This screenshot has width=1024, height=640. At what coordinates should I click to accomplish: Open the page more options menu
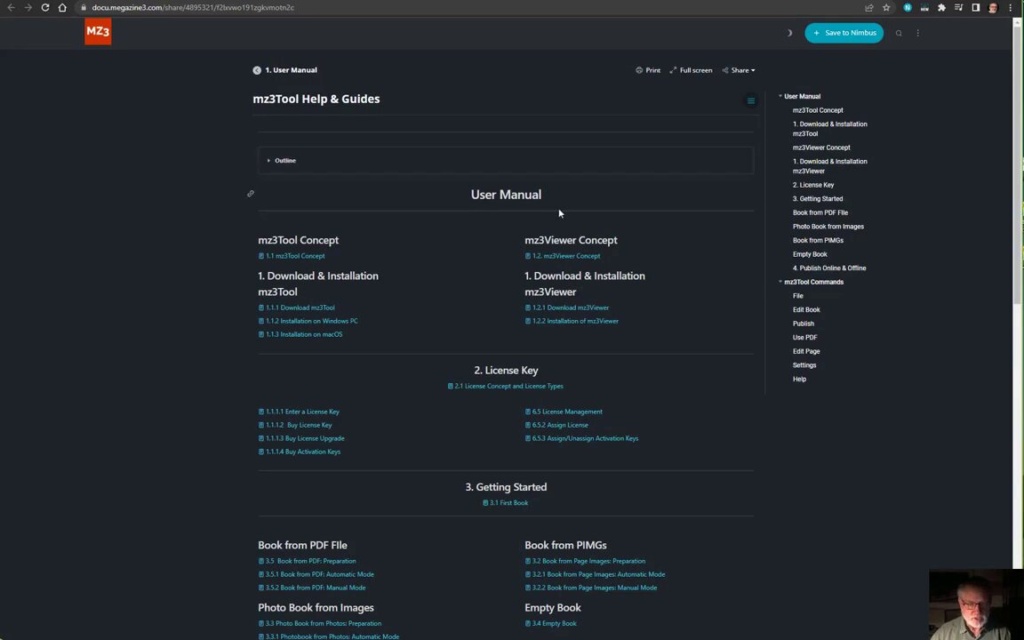pyautogui.click(x=918, y=33)
